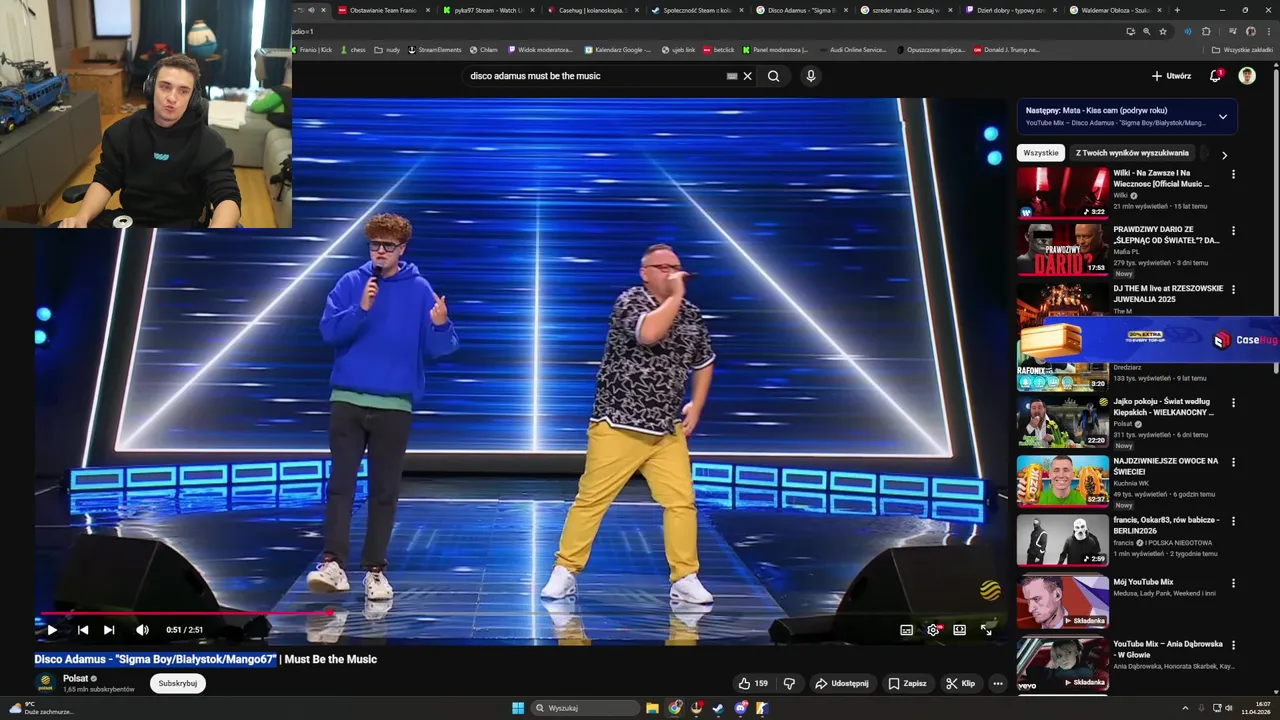The image size is (1280, 720).
Task: Open on-screen keyboard in search box
Action: click(732, 76)
